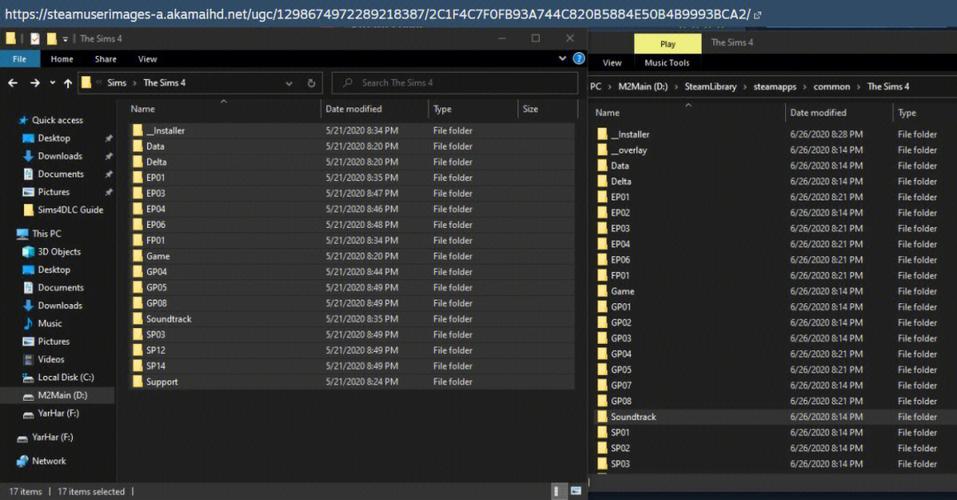
Task: Switch to large thumbnails view in status bar
Action: [574, 491]
